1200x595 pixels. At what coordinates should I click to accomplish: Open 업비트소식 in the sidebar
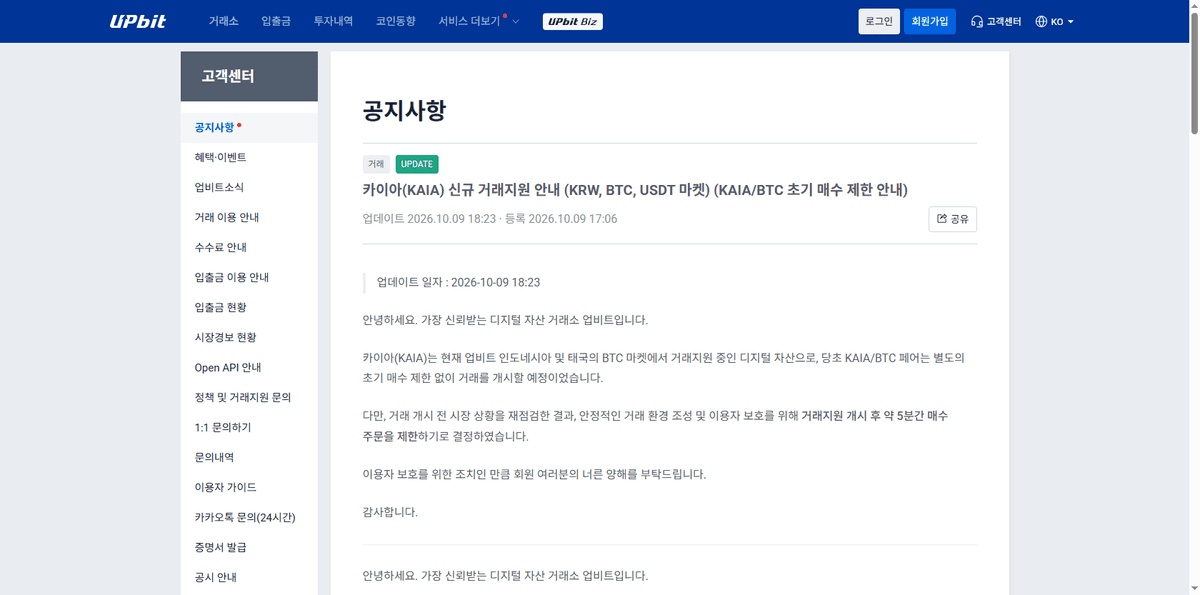[249, 187]
